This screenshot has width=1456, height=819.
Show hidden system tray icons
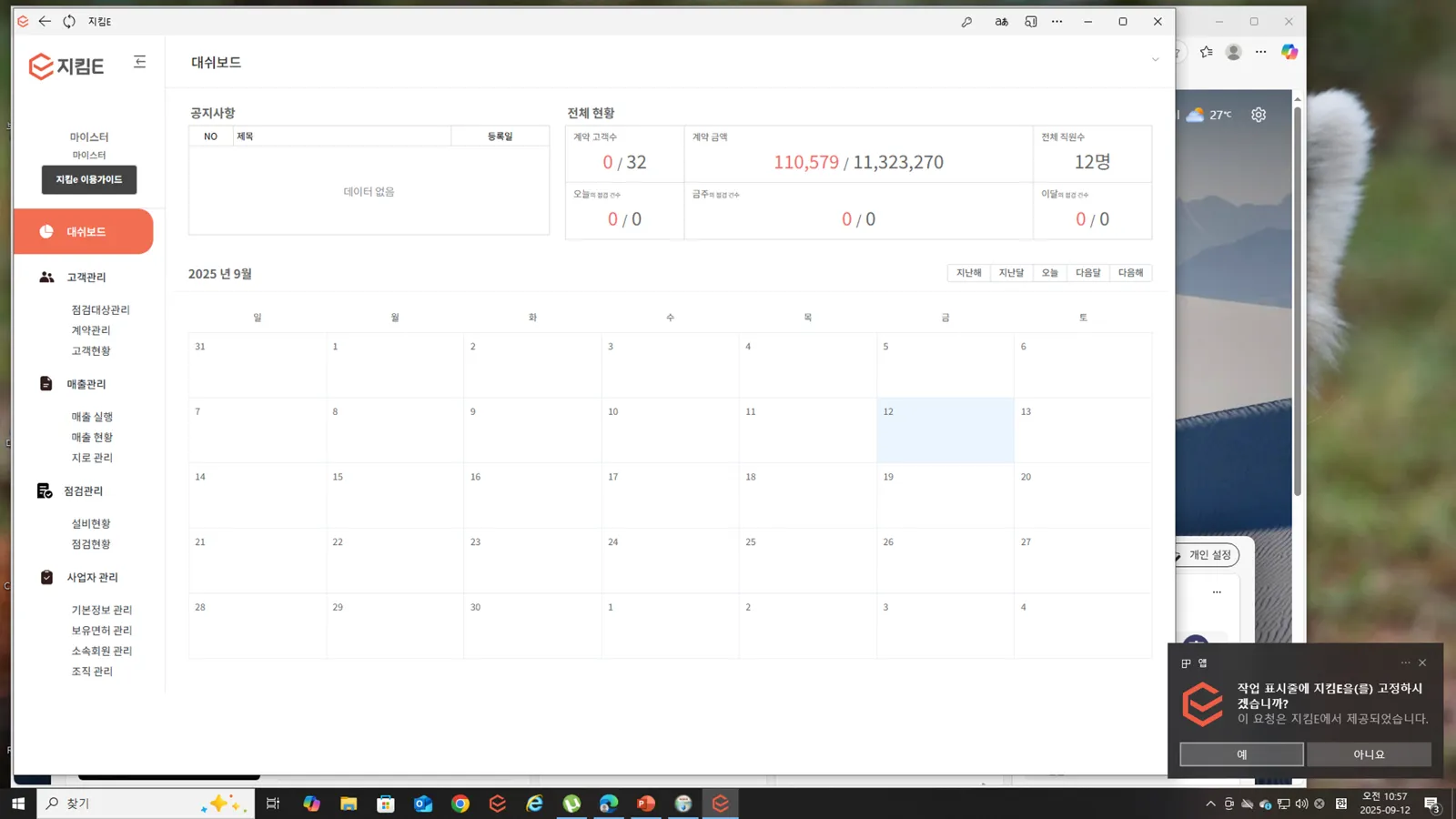tap(1210, 804)
